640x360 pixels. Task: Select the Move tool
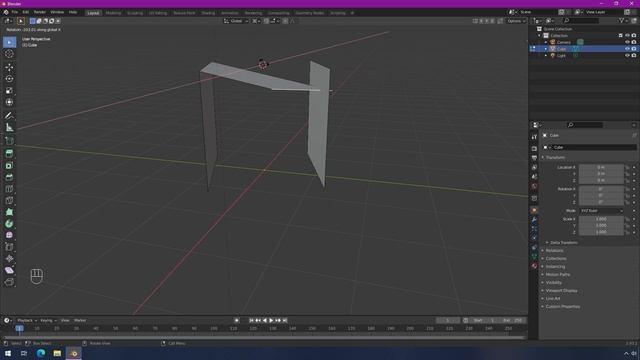tap(9, 67)
